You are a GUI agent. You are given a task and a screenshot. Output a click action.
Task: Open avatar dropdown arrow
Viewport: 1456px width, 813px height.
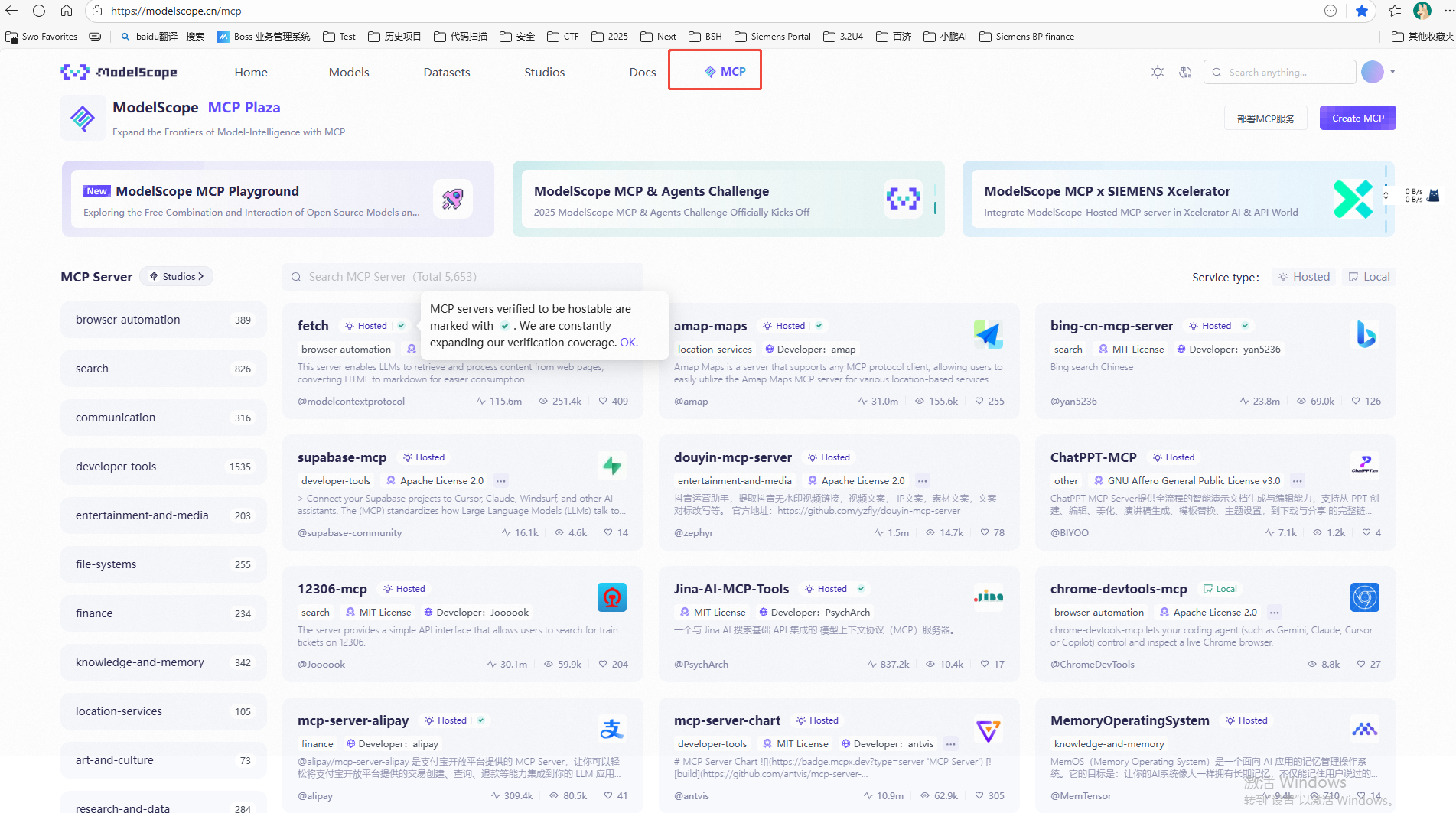[1392, 72]
